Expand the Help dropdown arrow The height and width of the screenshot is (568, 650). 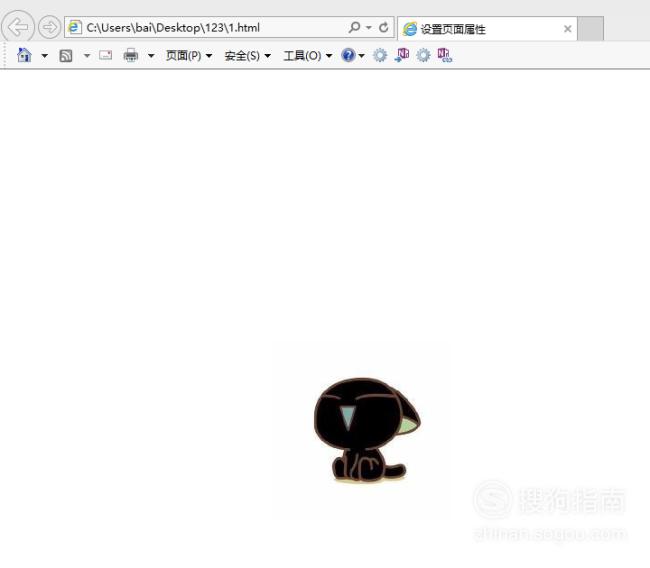361,55
